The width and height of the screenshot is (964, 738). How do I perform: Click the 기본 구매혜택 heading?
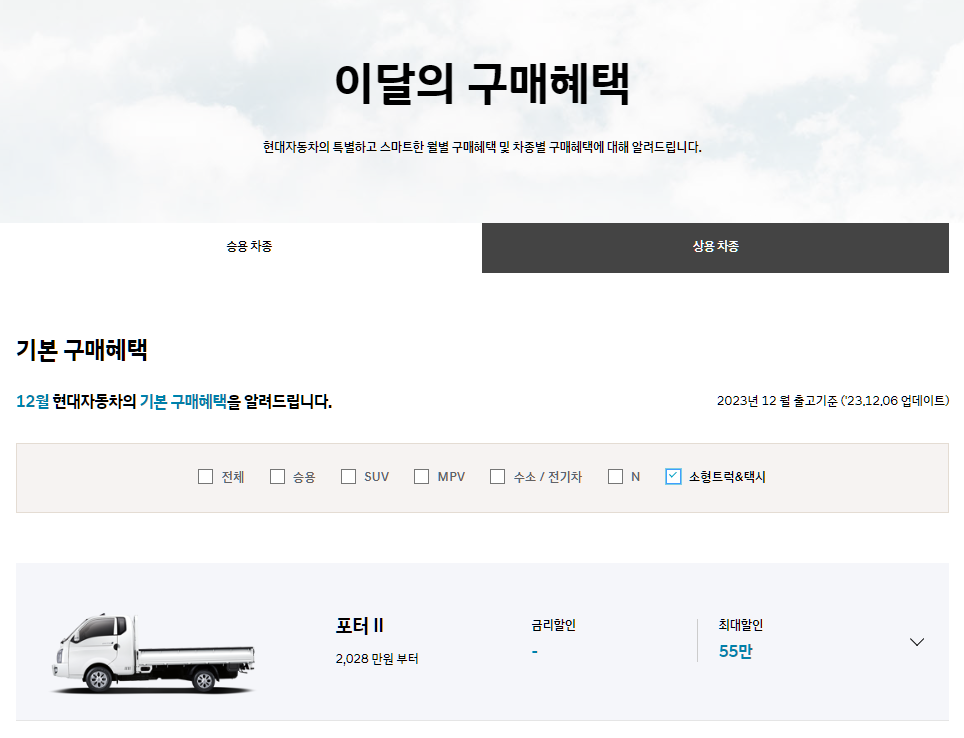point(82,350)
